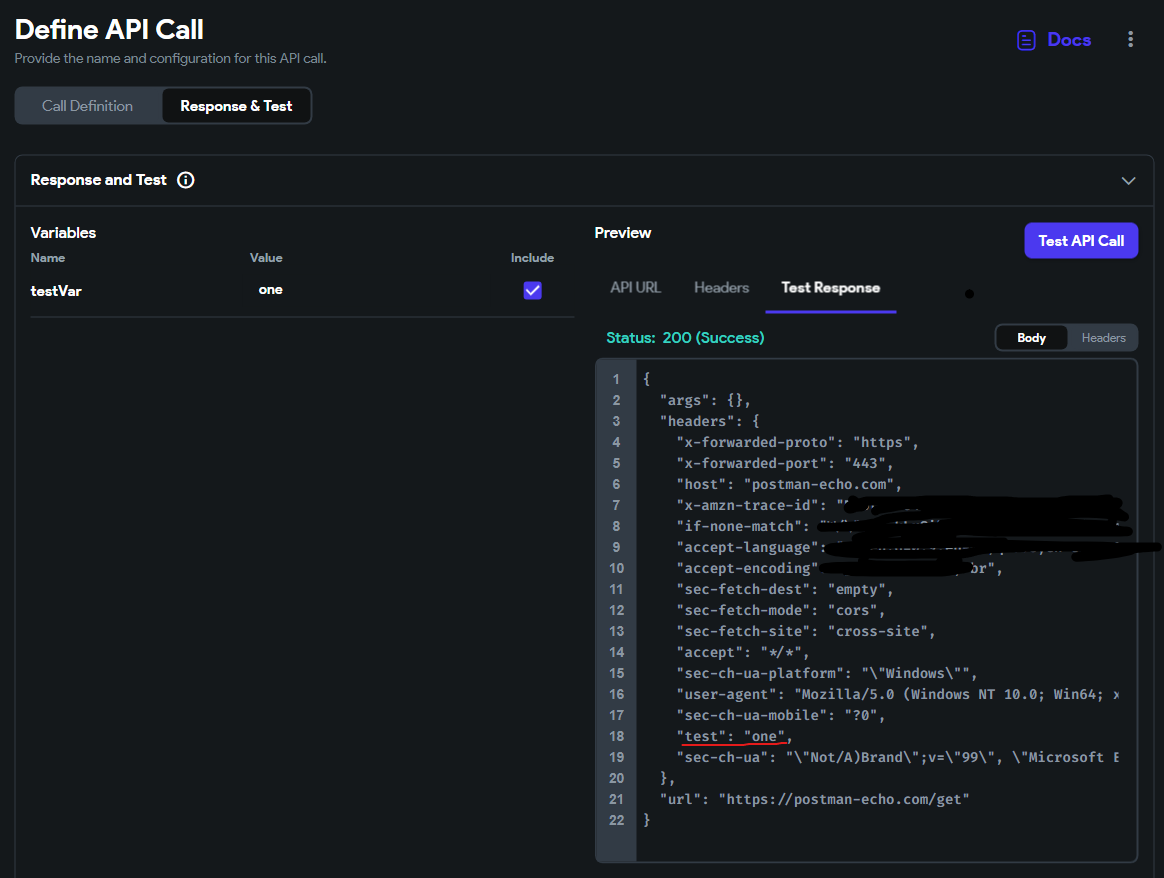Click the green Status 200 indicator
The image size is (1164, 878).
685,338
